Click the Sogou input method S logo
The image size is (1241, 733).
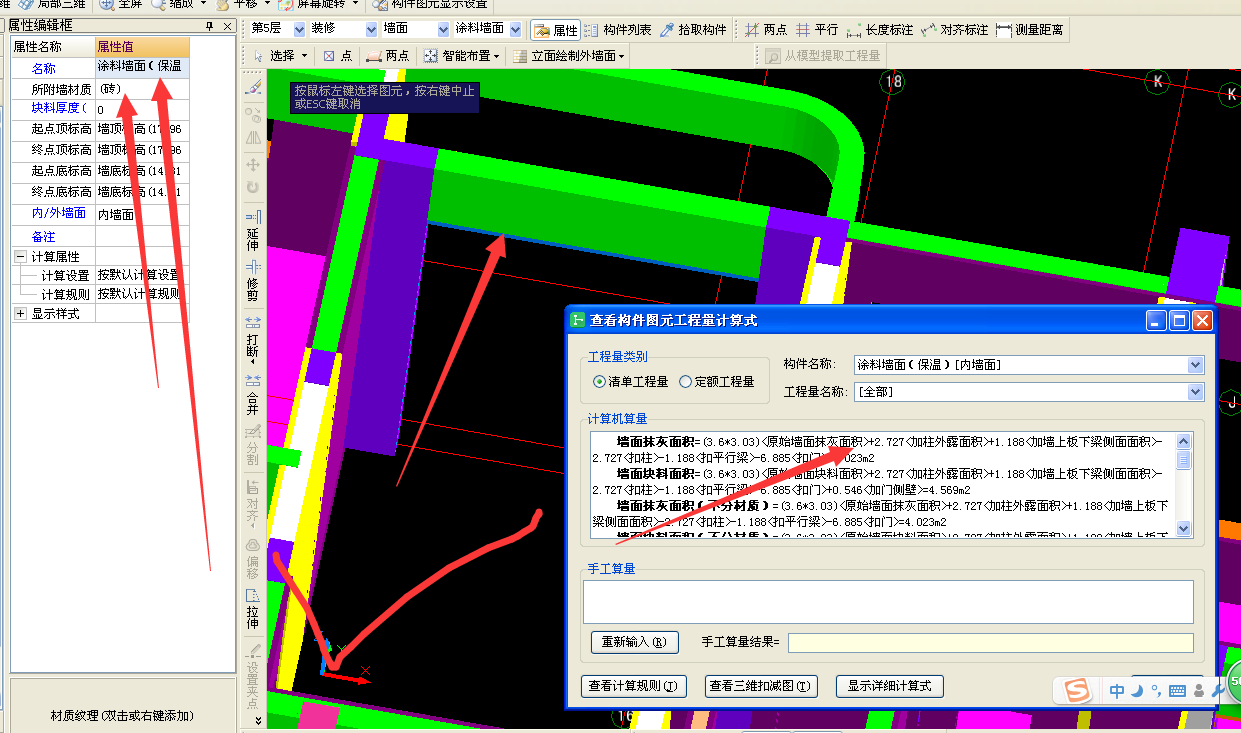1076,690
